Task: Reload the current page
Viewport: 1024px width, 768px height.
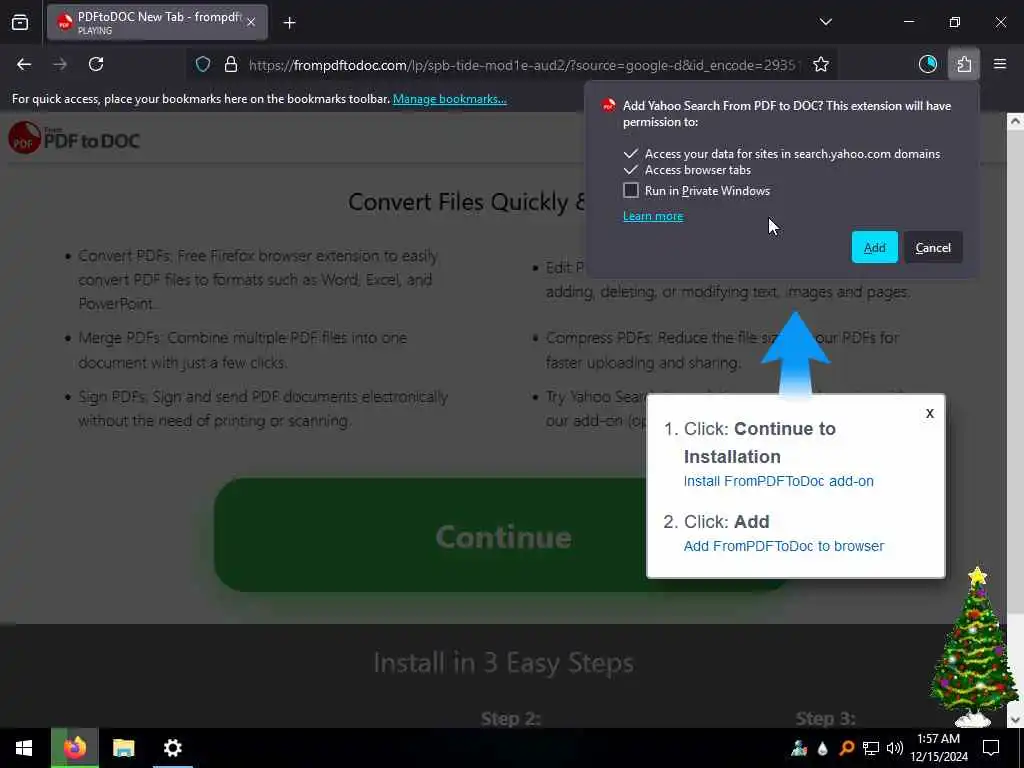Action: click(96, 64)
